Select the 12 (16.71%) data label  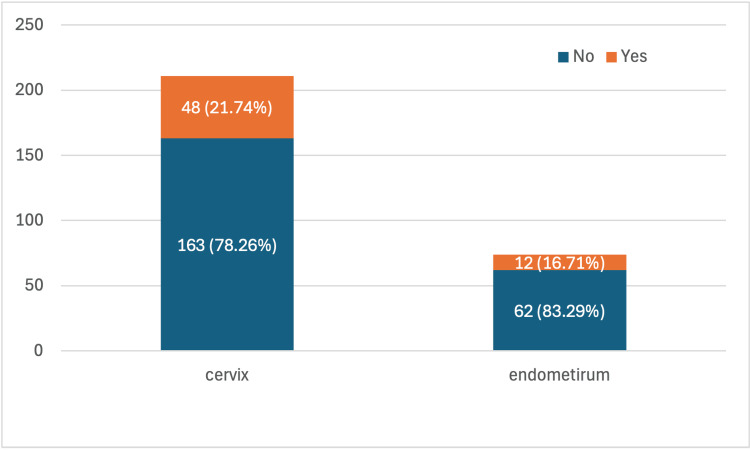[560, 263]
